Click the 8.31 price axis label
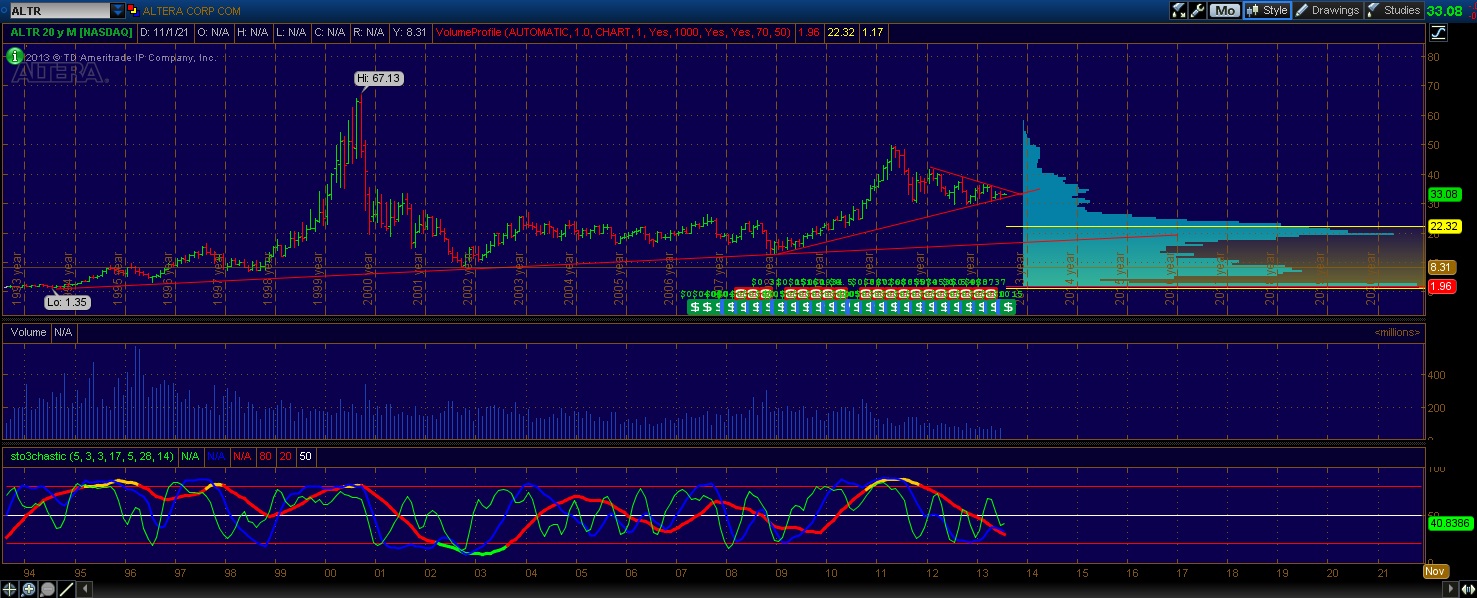This screenshot has height=598, width=1477. pos(1440,268)
